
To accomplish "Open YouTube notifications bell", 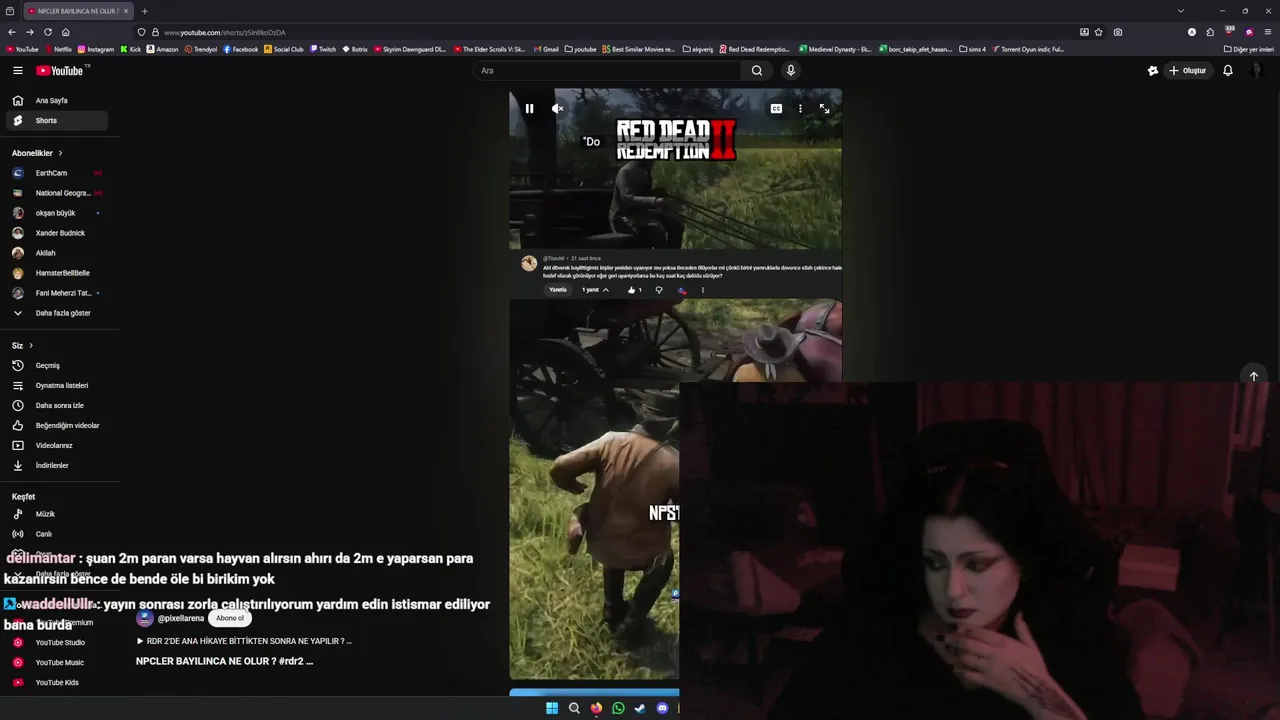I will click(1228, 70).
